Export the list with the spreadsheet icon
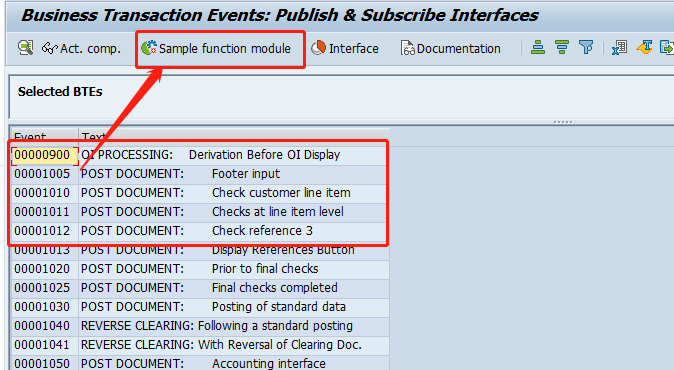Screen dimensions: 674x370 coord(619,47)
